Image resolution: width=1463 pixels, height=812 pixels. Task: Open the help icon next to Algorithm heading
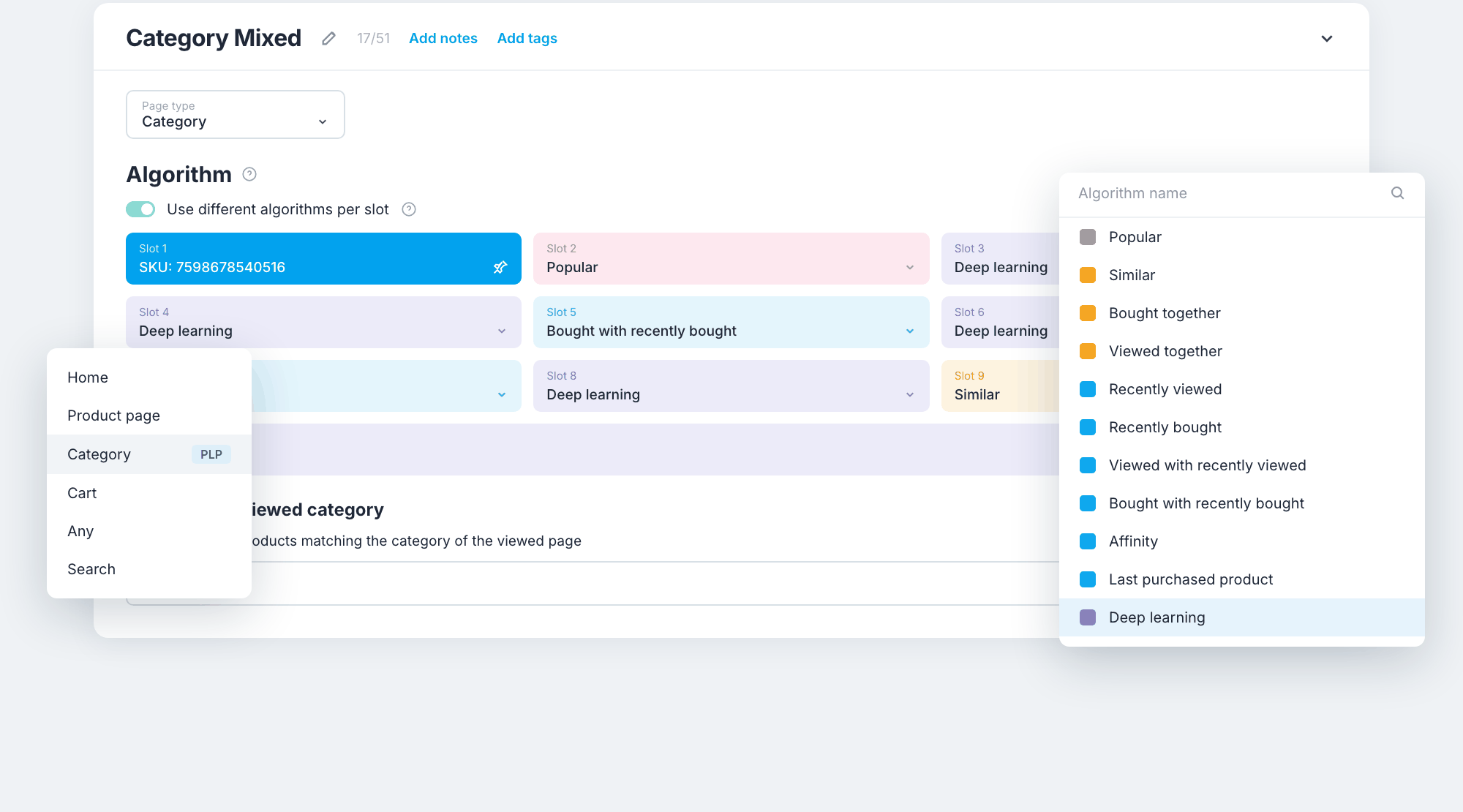(249, 174)
